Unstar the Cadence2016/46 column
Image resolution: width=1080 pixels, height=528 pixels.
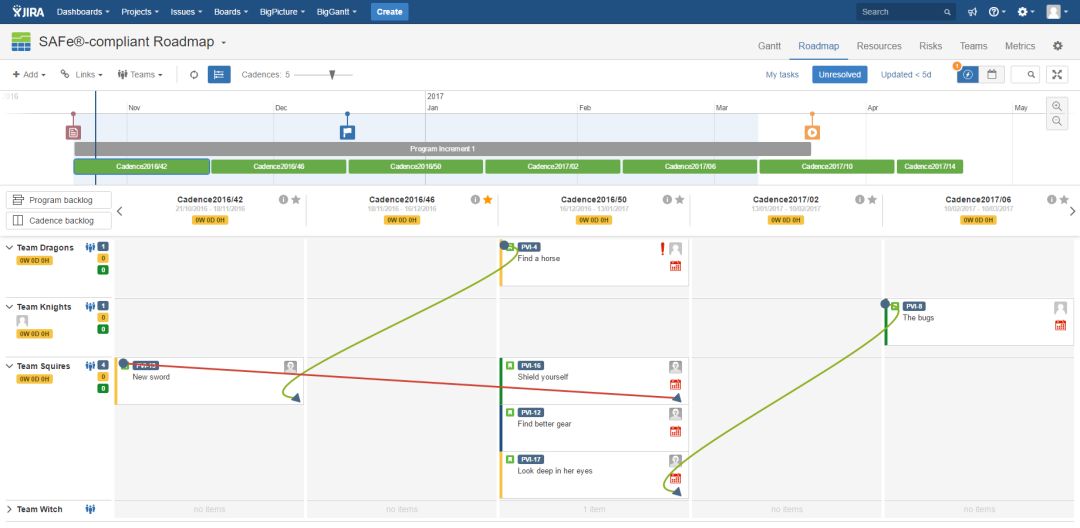[488, 200]
